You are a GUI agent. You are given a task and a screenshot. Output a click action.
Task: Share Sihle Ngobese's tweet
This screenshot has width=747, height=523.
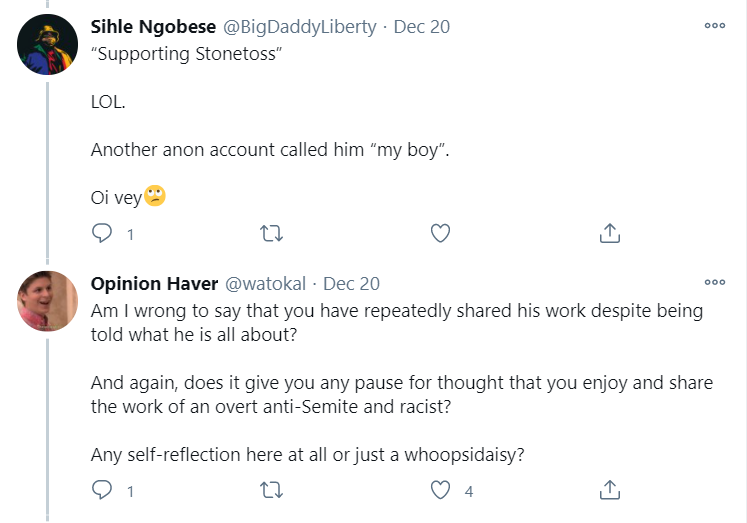tap(609, 233)
